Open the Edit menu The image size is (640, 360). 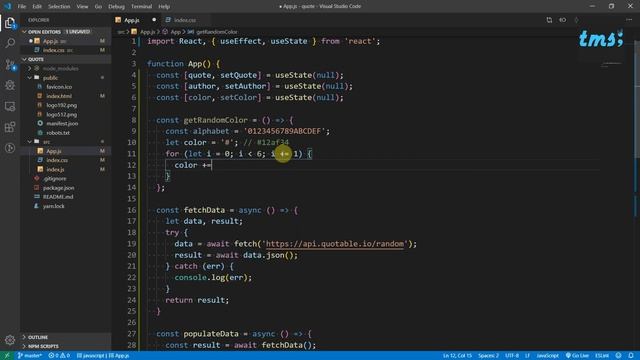(37, 6)
